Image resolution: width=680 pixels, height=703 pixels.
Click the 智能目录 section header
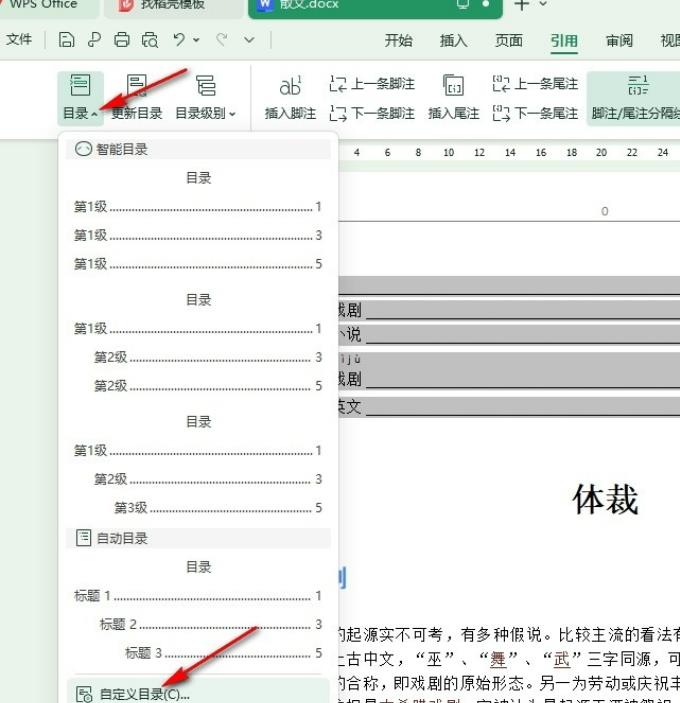coord(198,149)
